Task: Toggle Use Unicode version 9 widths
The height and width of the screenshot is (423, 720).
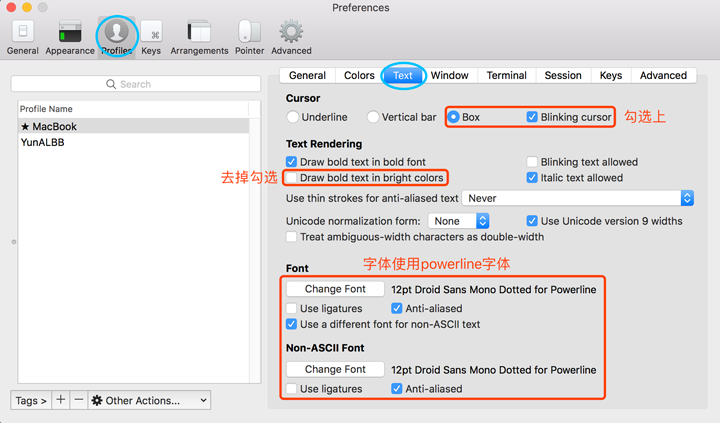Action: pyautogui.click(x=532, y=221)
